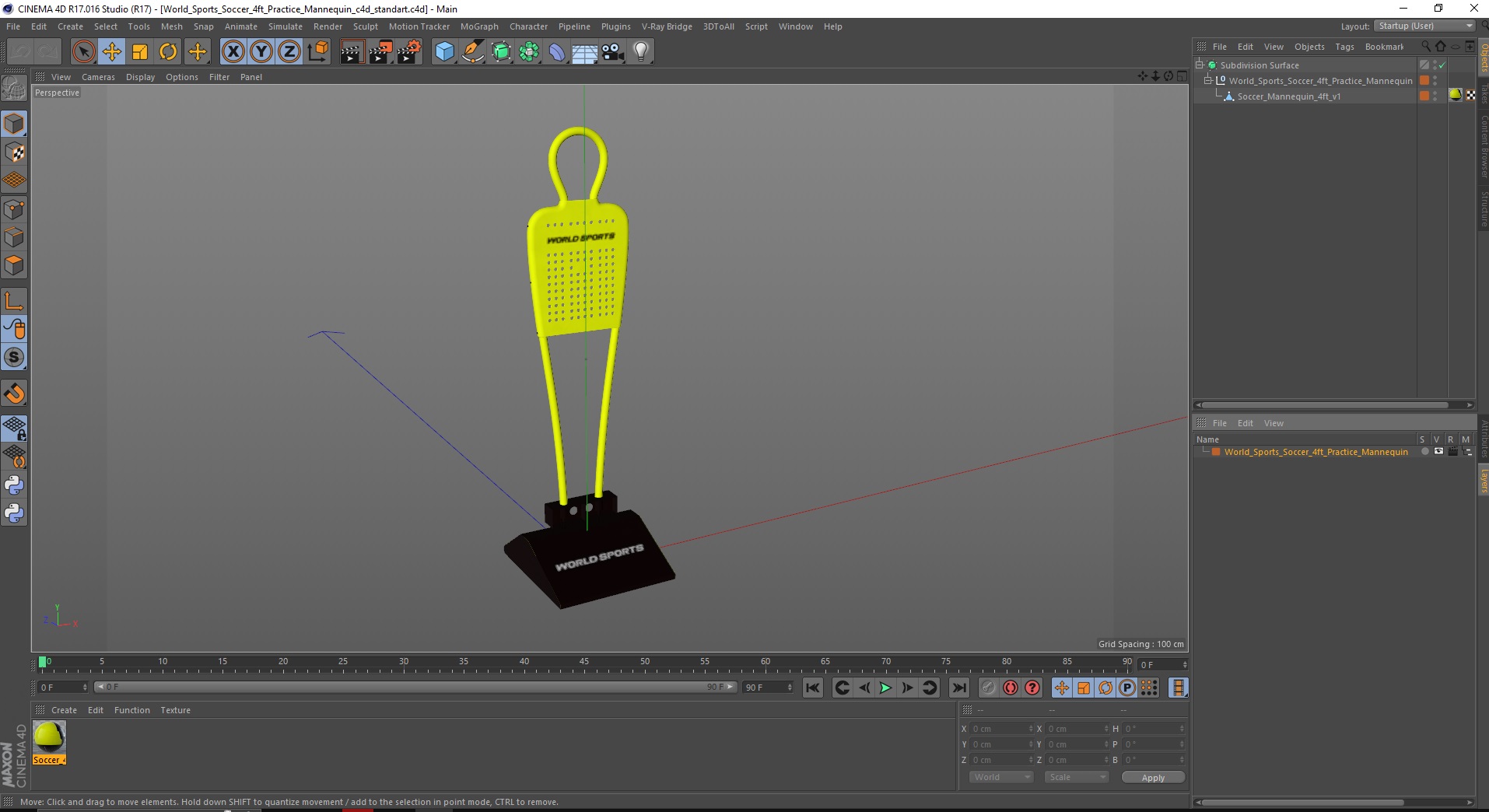Collapse World_Sports_Soccer_4ft_Practice_Mannequin null node

(1208, 81)
